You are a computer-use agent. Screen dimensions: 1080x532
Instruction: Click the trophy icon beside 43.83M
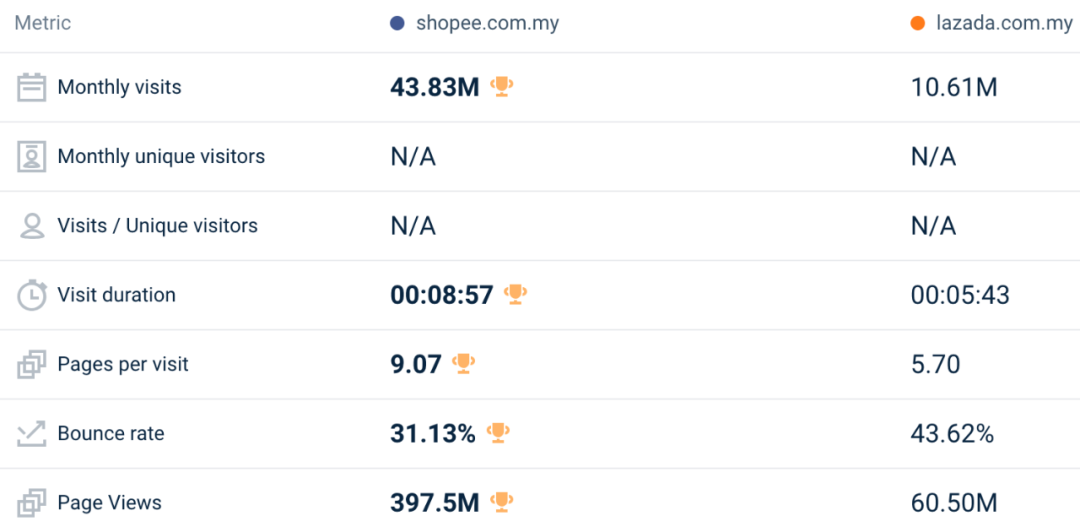[x=502, y=87]
